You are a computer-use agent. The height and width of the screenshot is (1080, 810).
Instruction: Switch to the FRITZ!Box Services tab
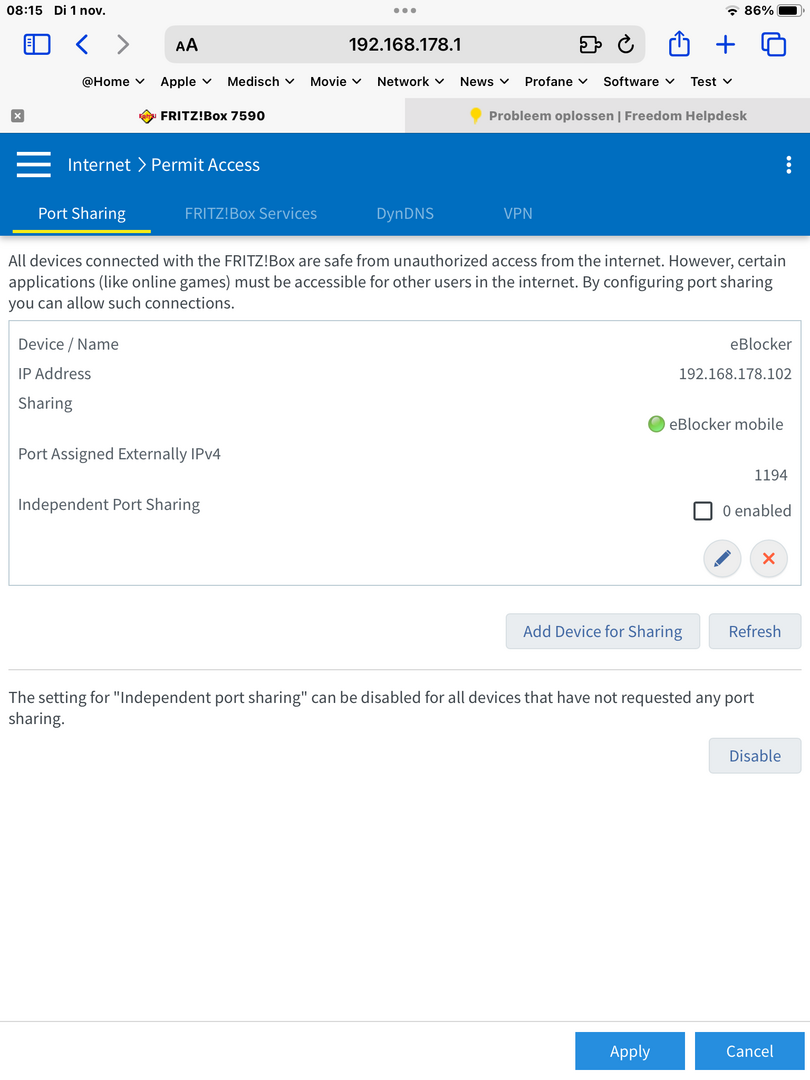coord(251,214)
